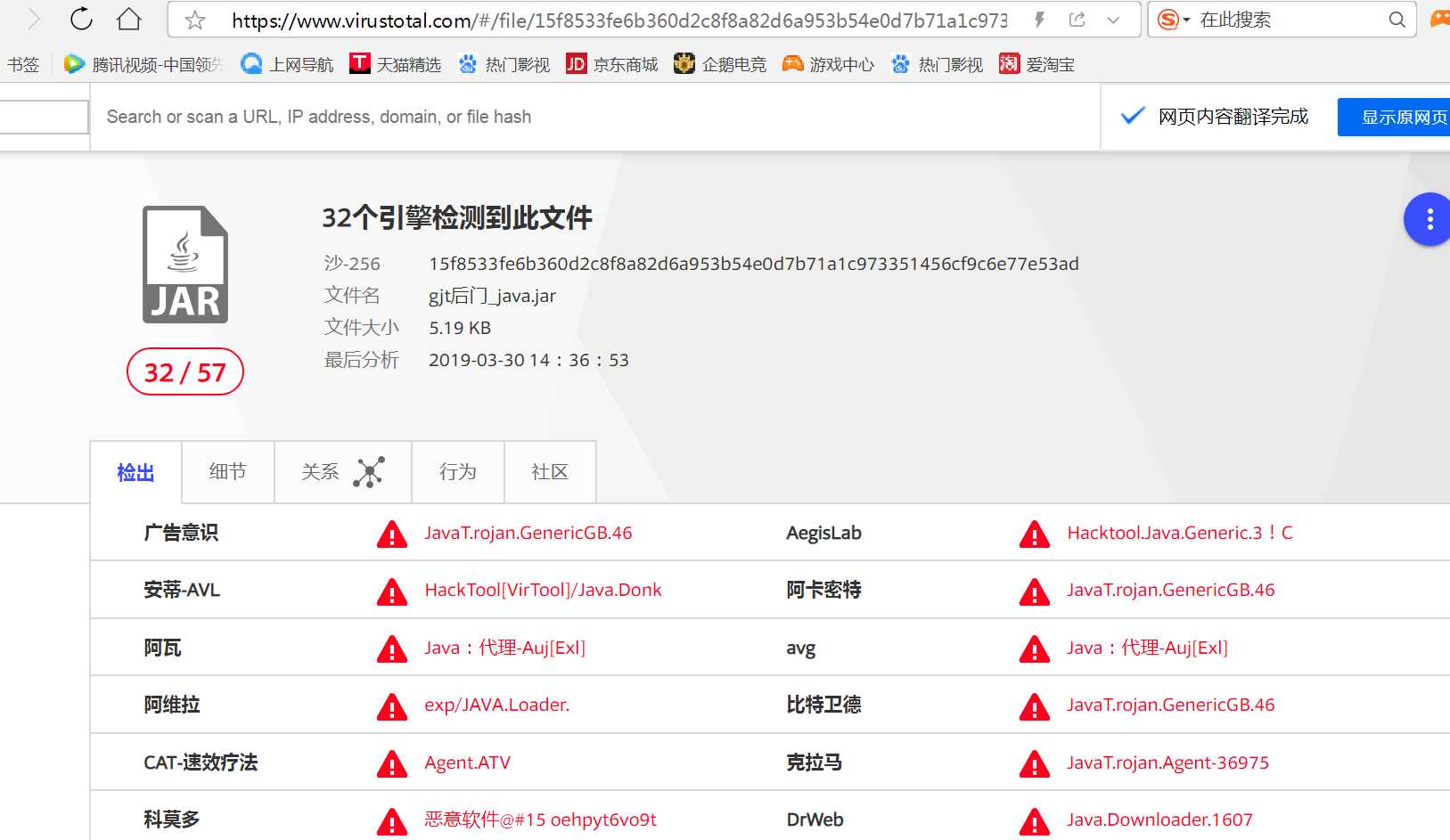Open the Sogou search engine selector
Screen dimensions: 1450x840
point(1173,20)
